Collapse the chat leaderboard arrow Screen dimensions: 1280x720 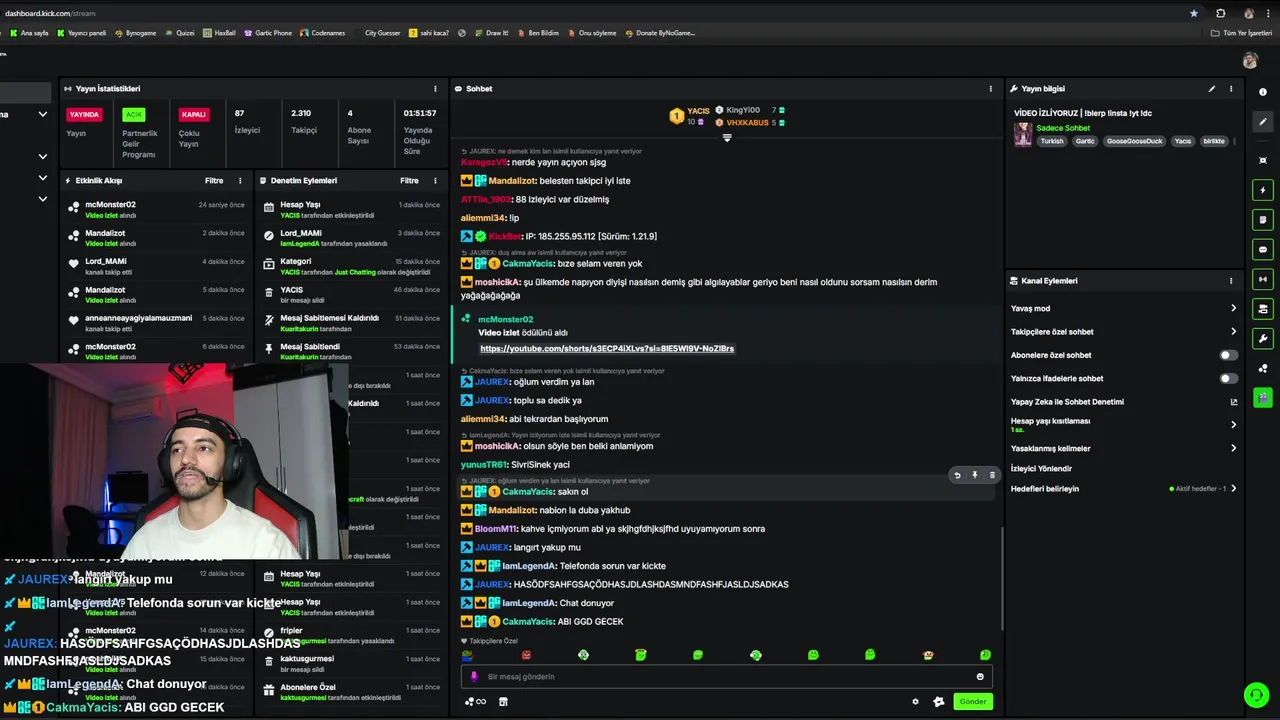(727, 138)
